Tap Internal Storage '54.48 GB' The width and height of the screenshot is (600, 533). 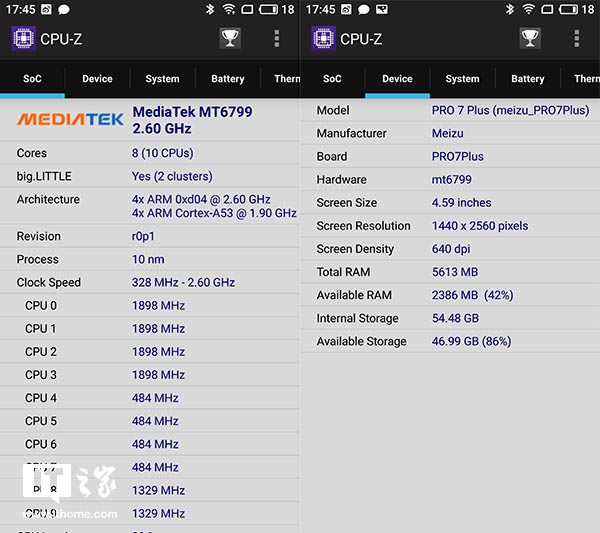point(455,318)
